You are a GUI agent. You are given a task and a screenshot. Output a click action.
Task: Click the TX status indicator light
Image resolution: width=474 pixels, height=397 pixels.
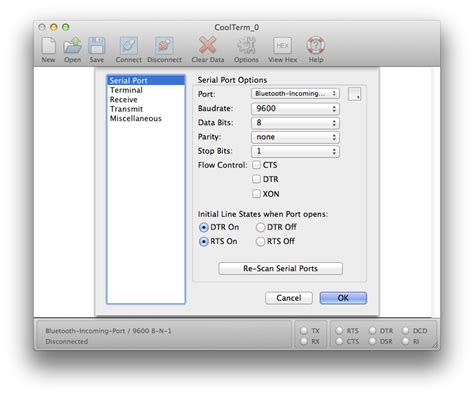(x=304, y=330)
